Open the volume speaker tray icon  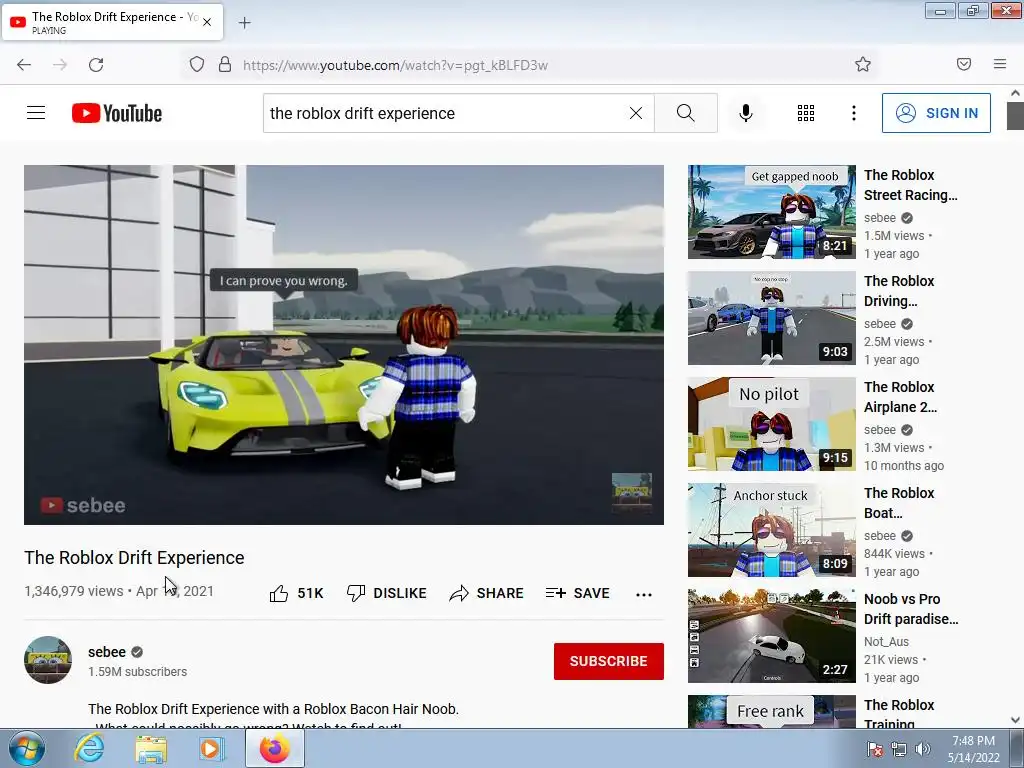point(923,749)
